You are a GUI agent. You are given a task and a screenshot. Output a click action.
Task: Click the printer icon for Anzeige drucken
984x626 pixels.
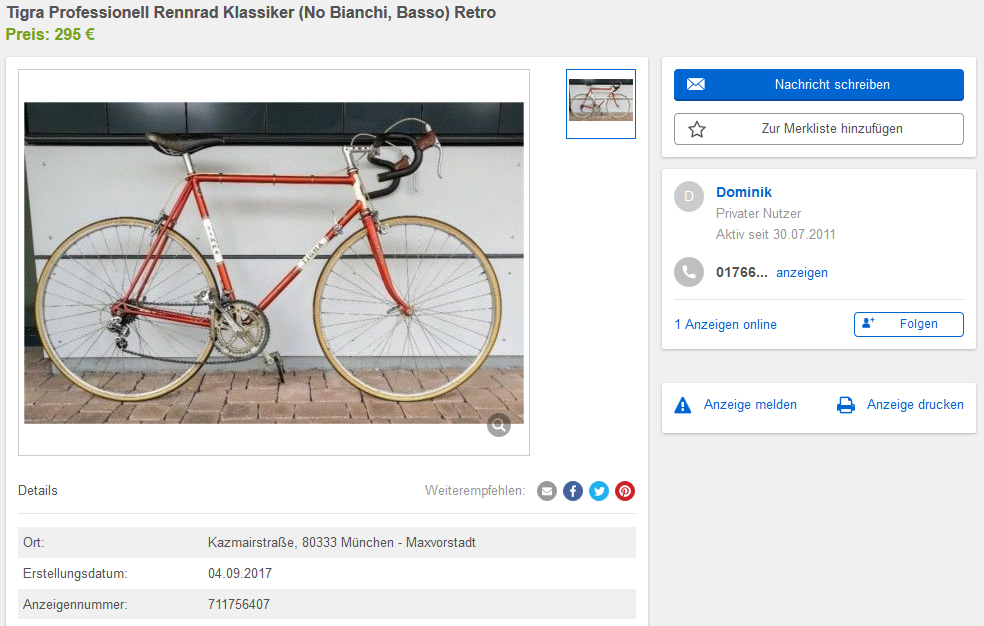tap(846, 405)
